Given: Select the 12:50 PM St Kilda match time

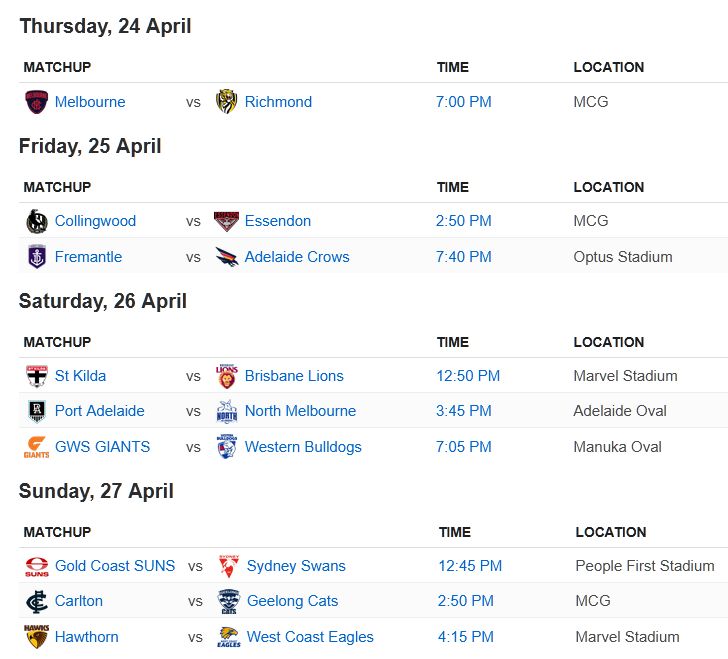Looking at the screenshot, I should click(467, 376).
